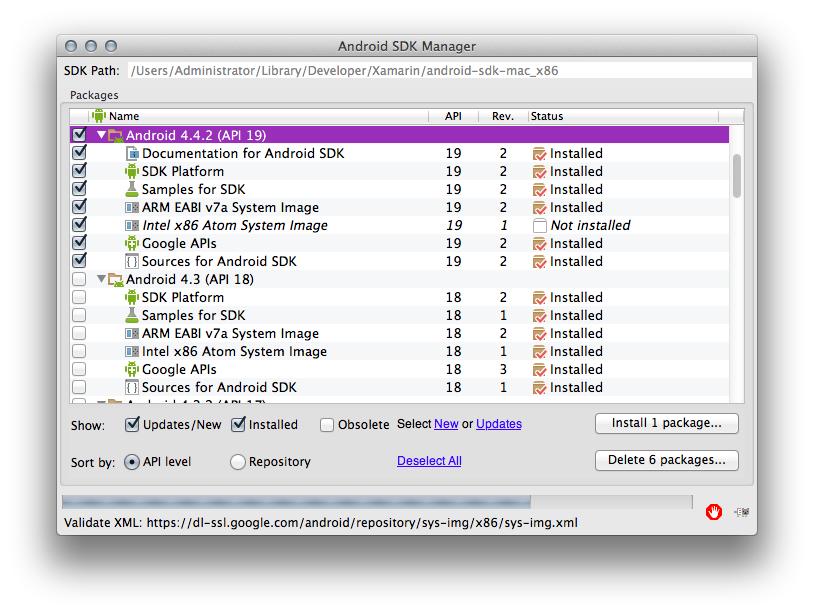Click the Intel x86 Atom System Image icon
Screen dimensions: 814x614
(x=134, y=225)
